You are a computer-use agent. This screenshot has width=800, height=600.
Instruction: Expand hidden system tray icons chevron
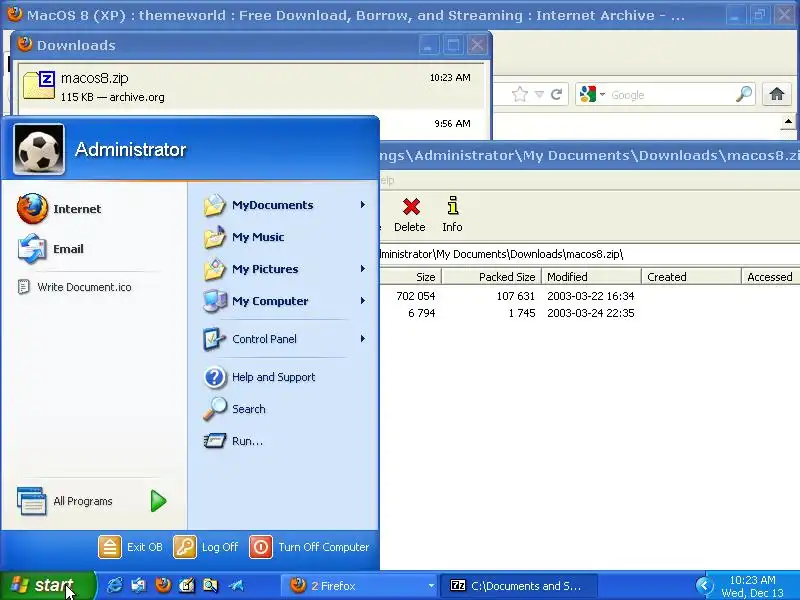[704, 586]
